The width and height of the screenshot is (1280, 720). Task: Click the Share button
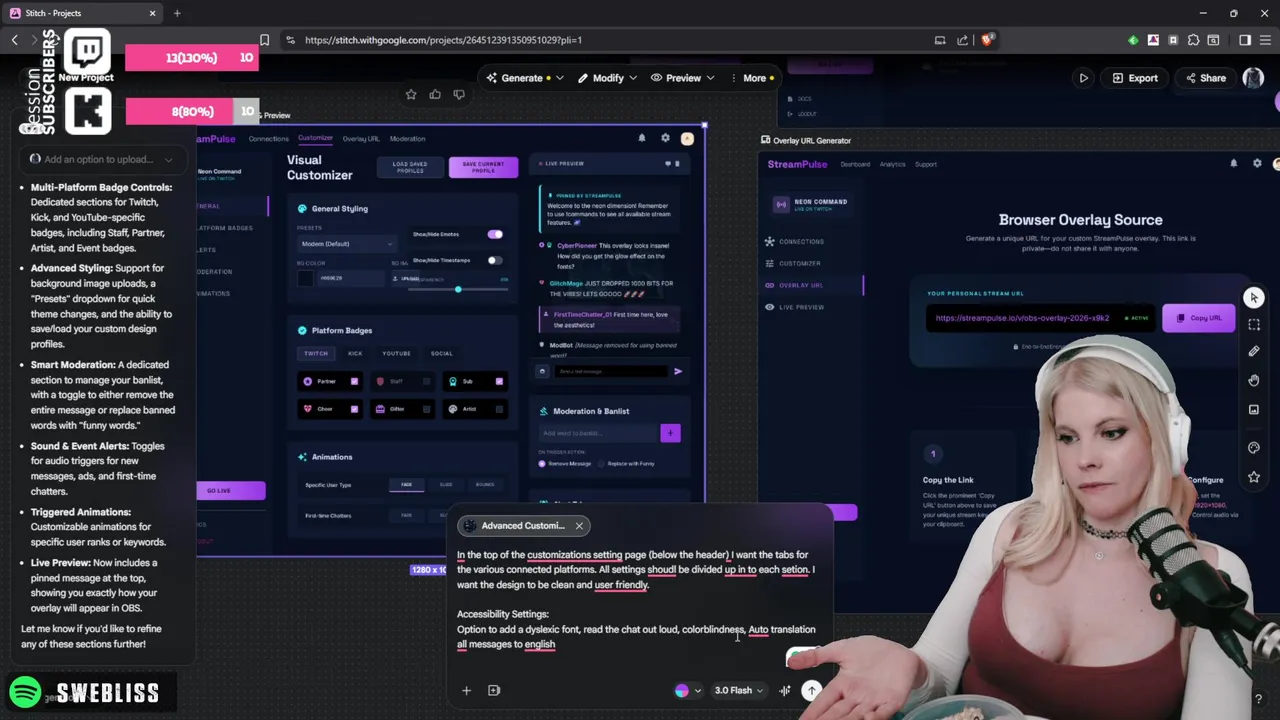(x=1205, y=78)
